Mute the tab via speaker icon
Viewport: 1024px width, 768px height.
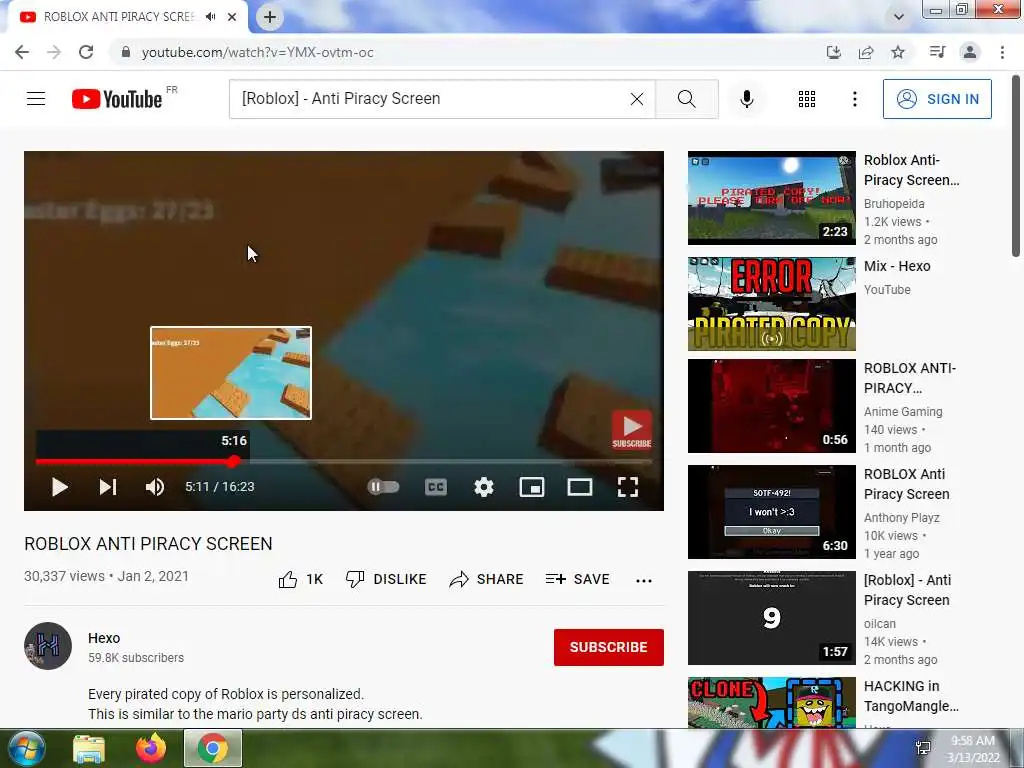pyautogui.click(x=210, y=17)
